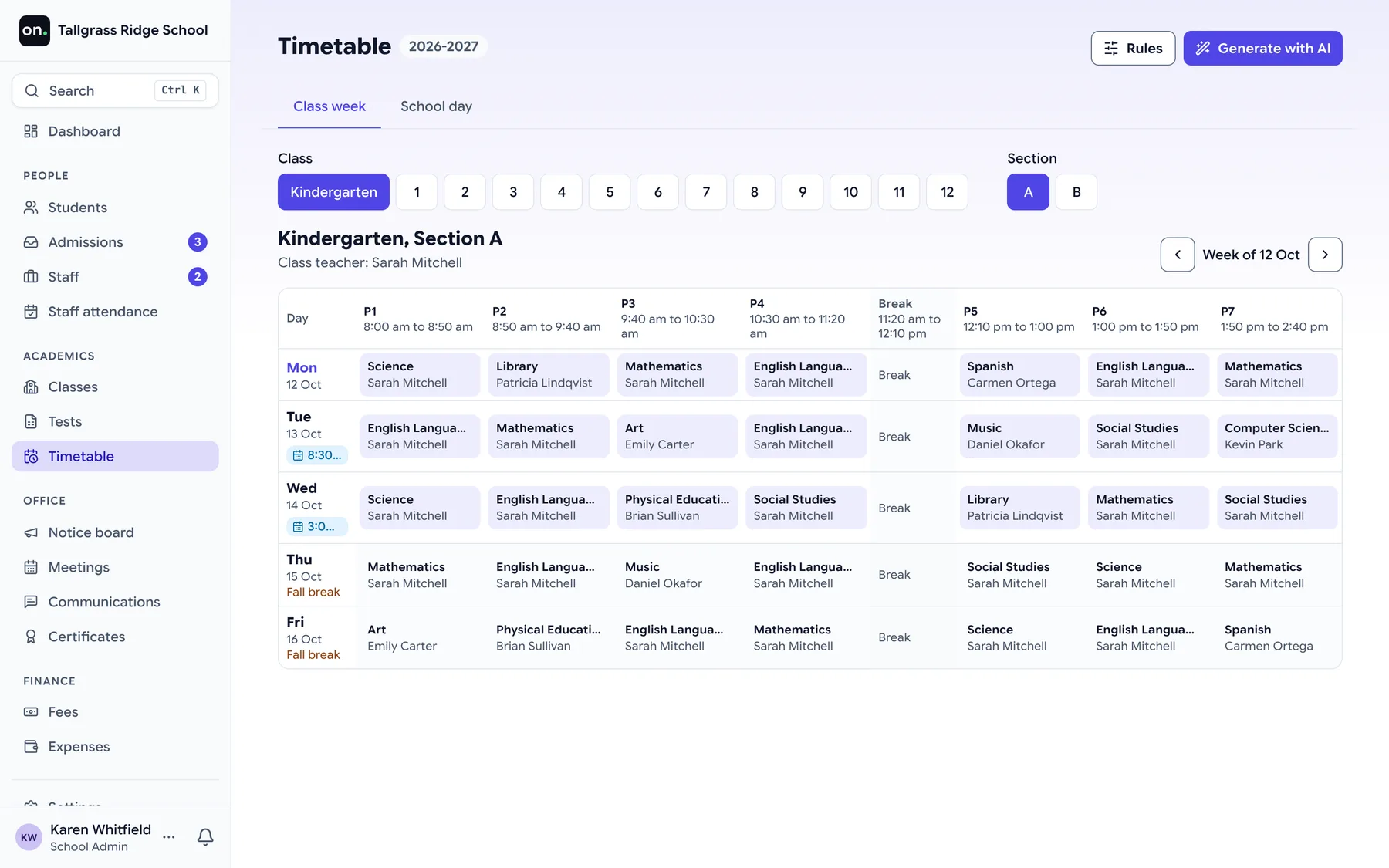Select Kindergarten class

pyautogui.click(x=333, y=192)
